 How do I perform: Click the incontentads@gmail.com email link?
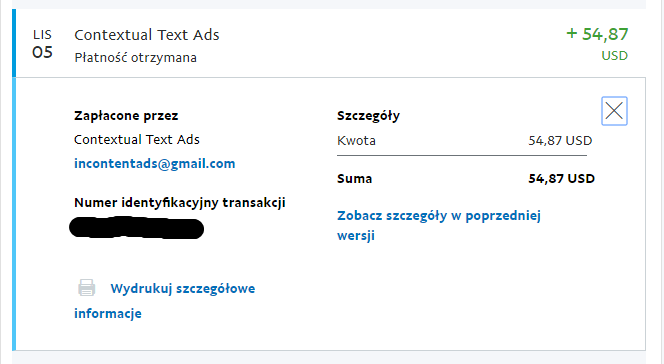point(155,163)
